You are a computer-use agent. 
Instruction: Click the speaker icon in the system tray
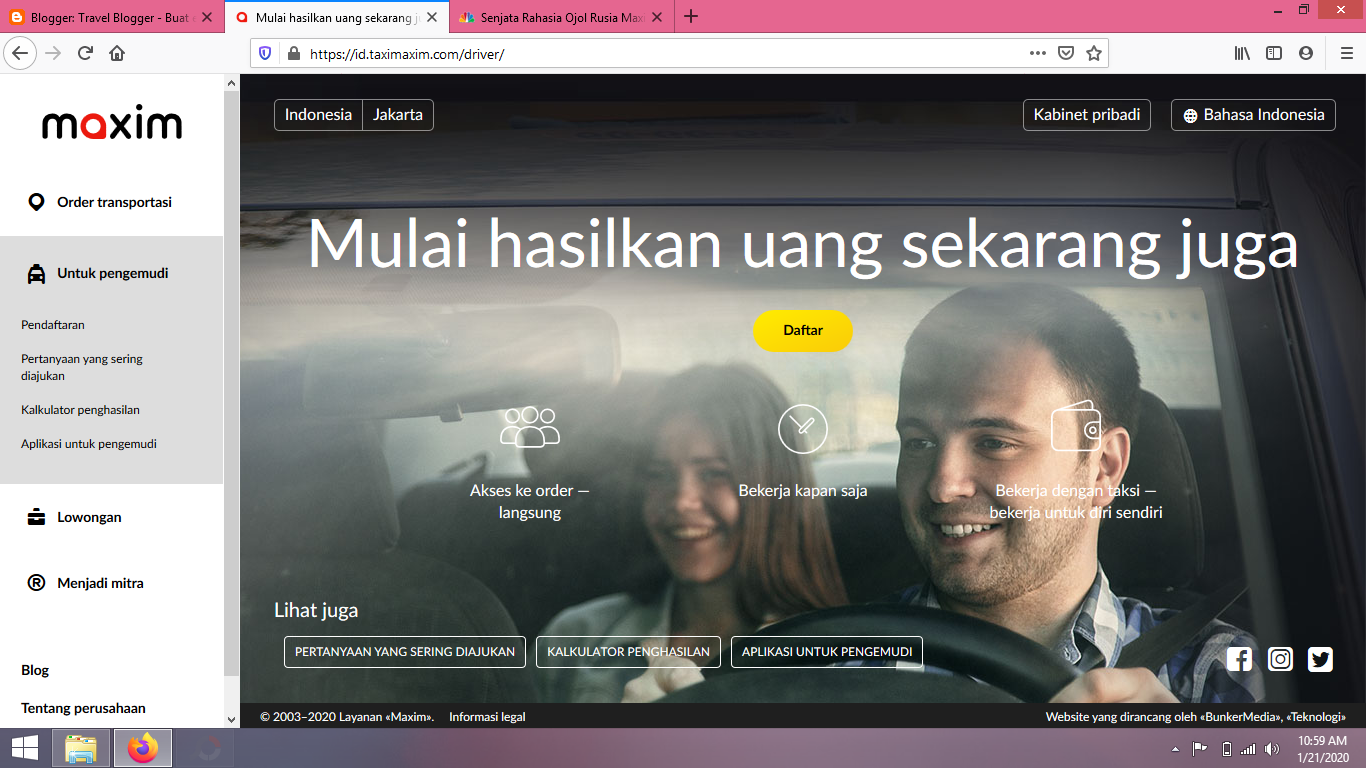1270,747
